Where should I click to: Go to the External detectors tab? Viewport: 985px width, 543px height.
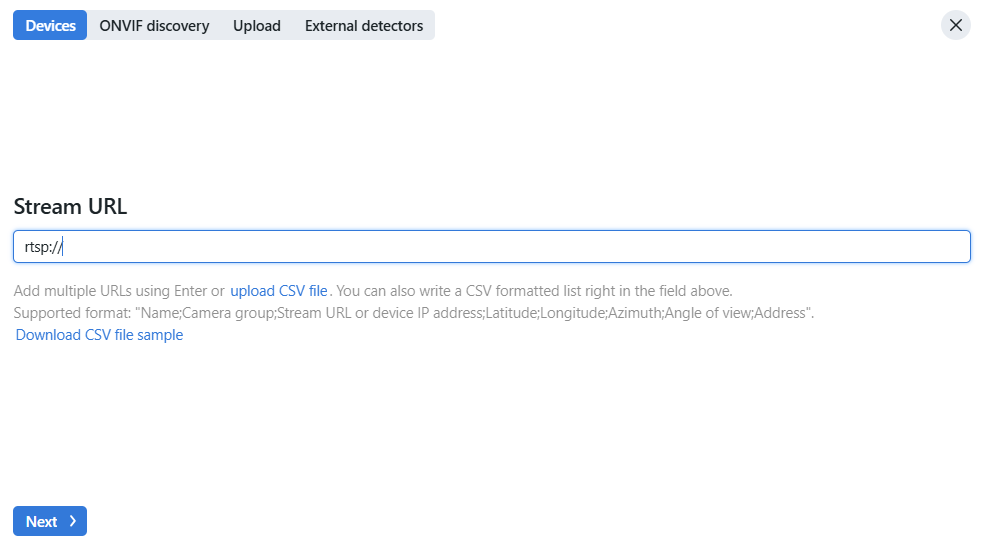(x=364, y=26)
